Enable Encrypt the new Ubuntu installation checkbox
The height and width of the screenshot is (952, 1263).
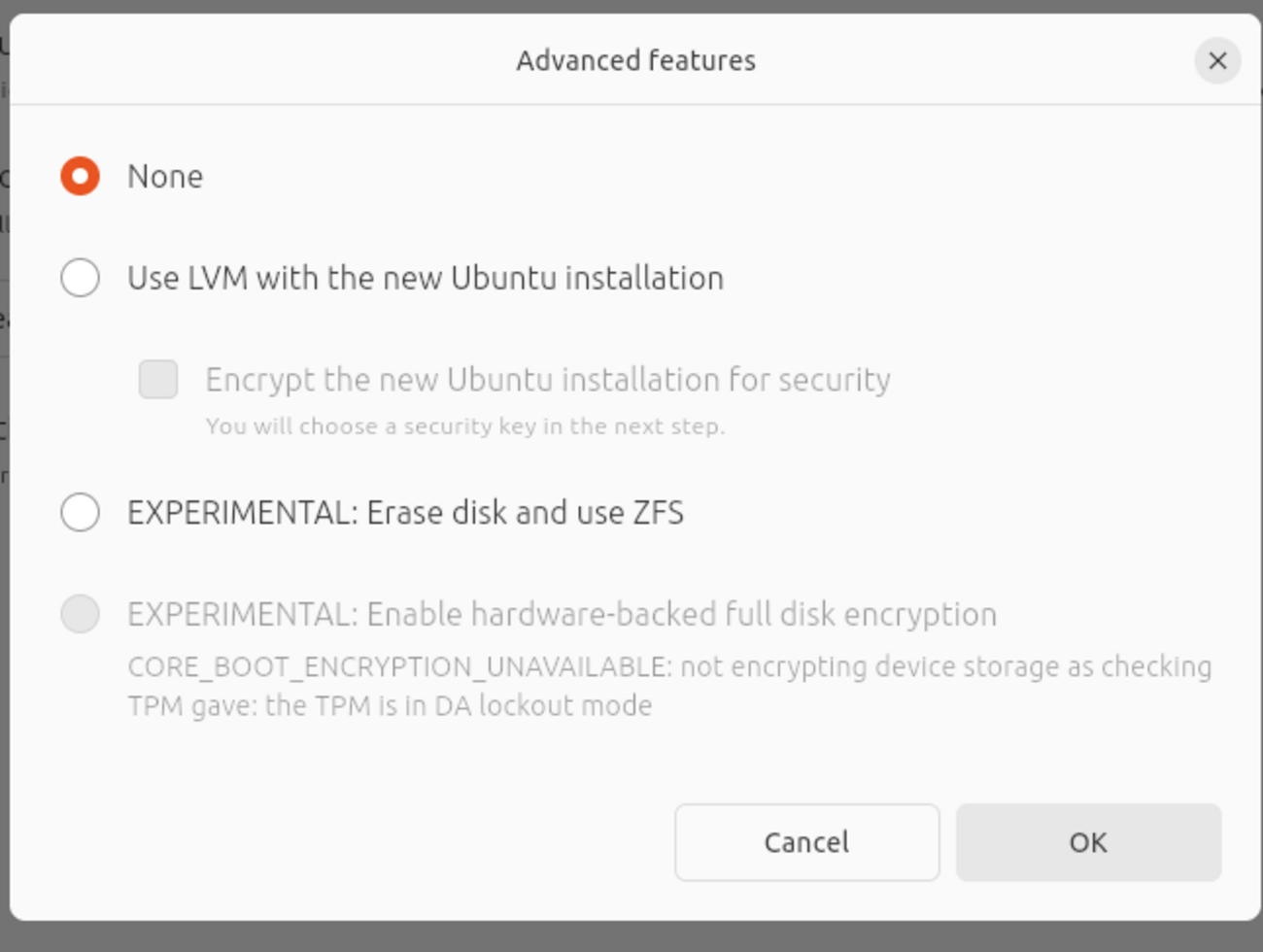pos(156,379)
